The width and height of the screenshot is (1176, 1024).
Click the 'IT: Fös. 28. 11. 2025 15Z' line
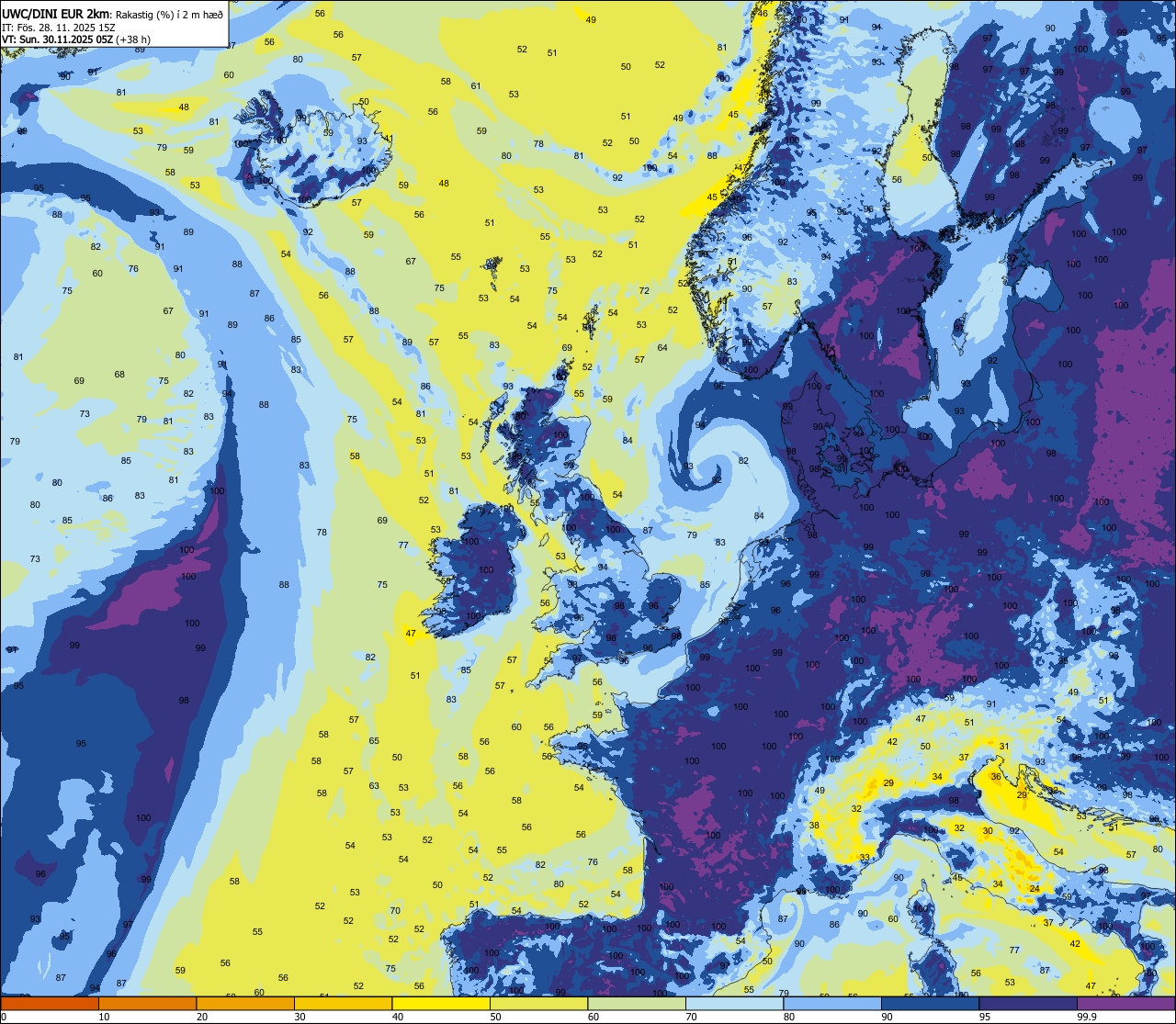point(59,28)
